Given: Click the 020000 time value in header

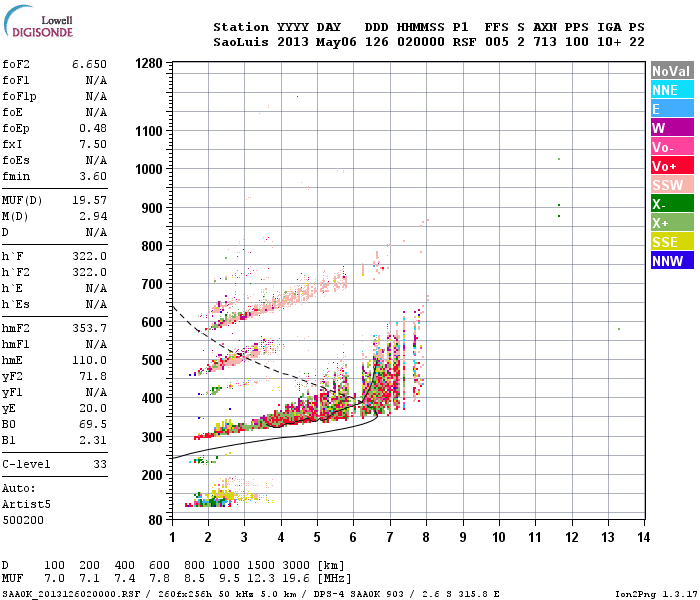Looking at the screenshot, I should tap(421, 42).
